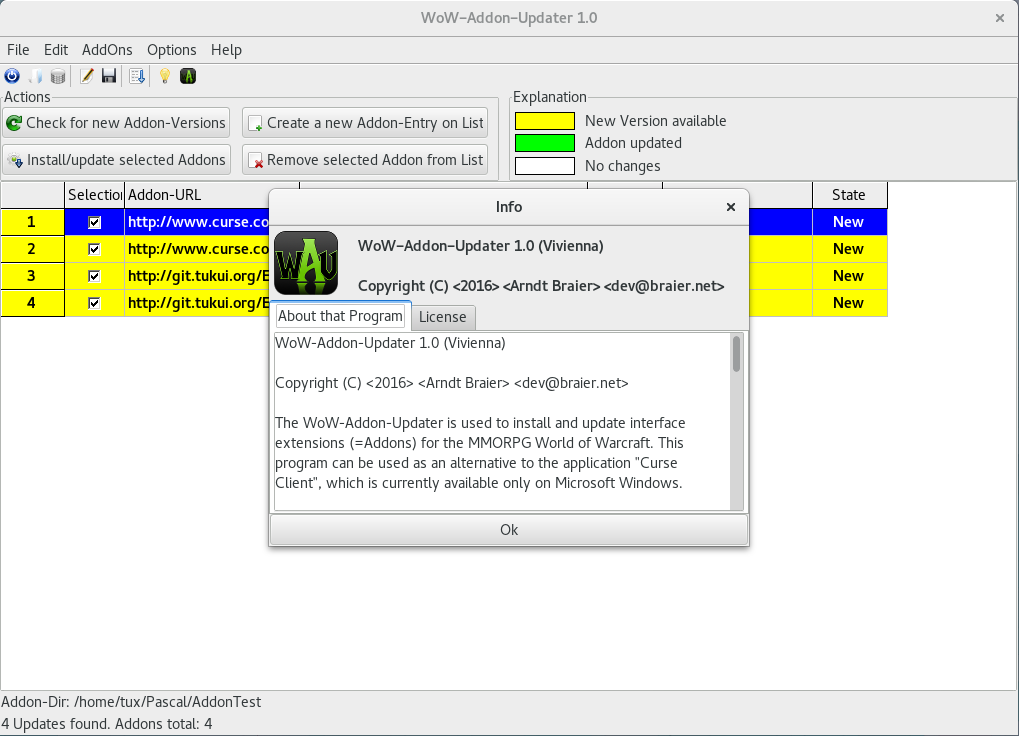
Task: Click the pencil edit icon in toolbar
Action: 86,77
